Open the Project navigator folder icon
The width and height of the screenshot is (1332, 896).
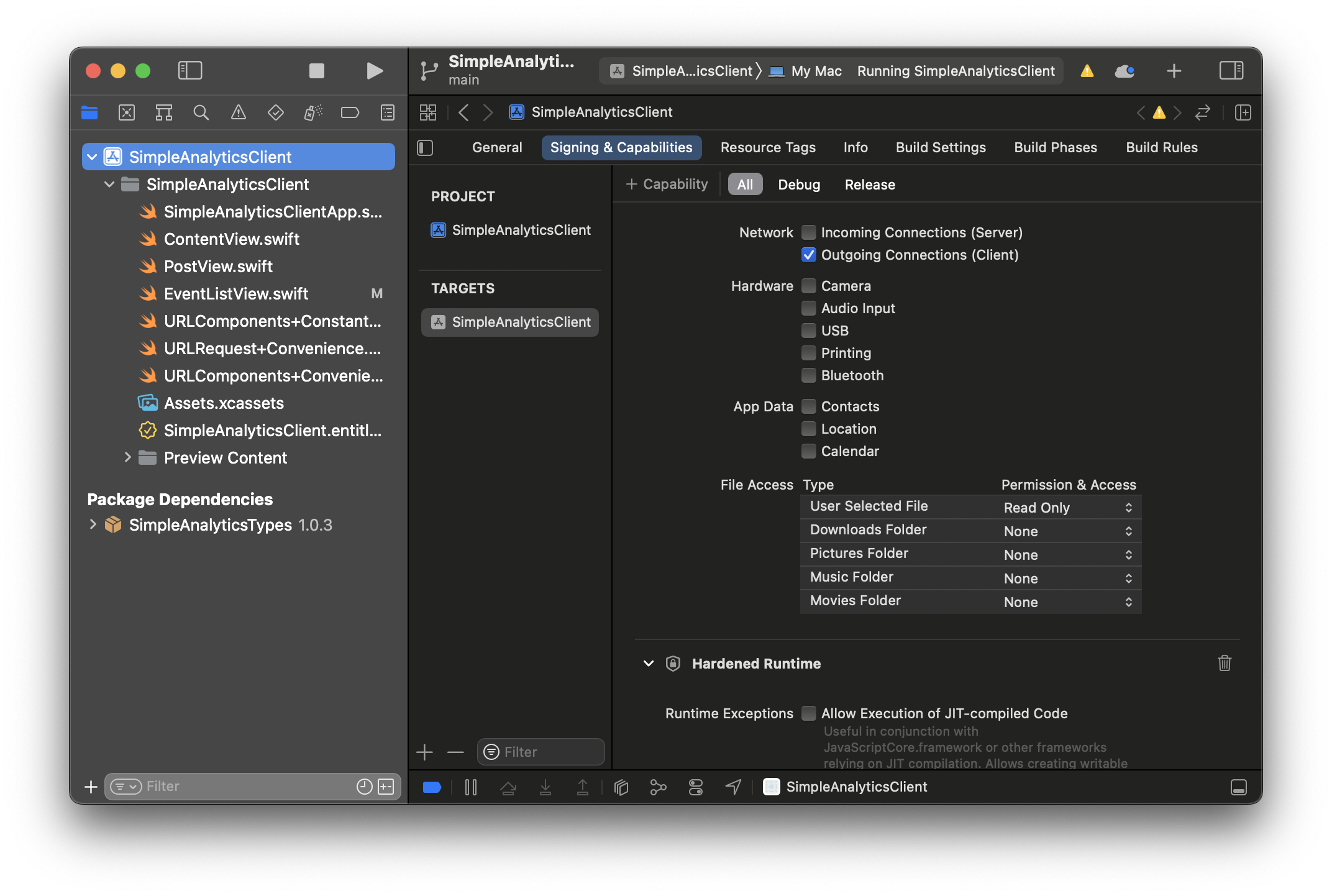[x=89, y=112]
